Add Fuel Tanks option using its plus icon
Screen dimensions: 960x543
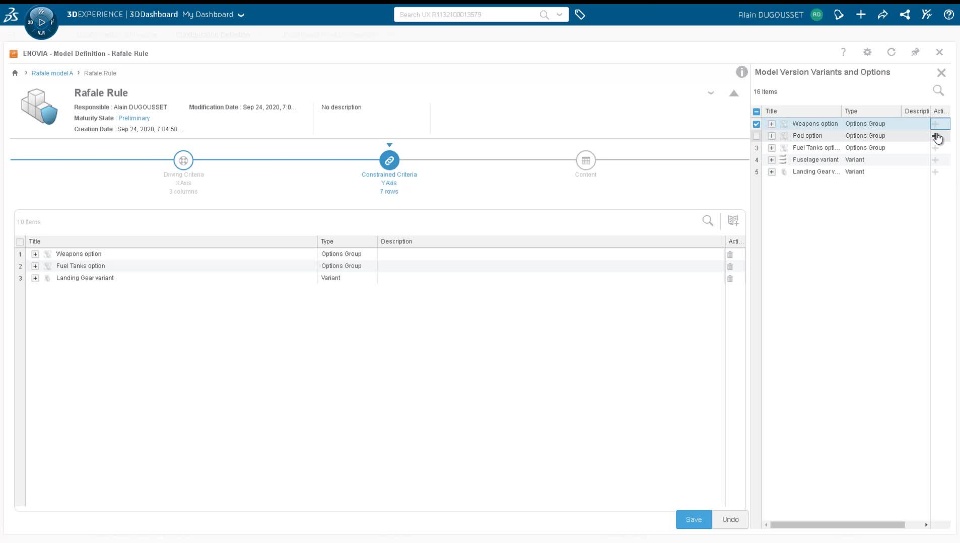tap(936, 148)
